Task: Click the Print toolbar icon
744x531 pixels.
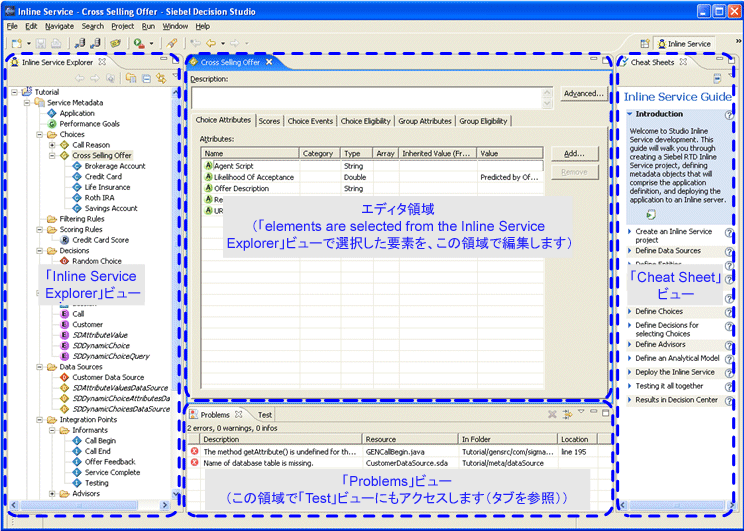Action: 56,44
